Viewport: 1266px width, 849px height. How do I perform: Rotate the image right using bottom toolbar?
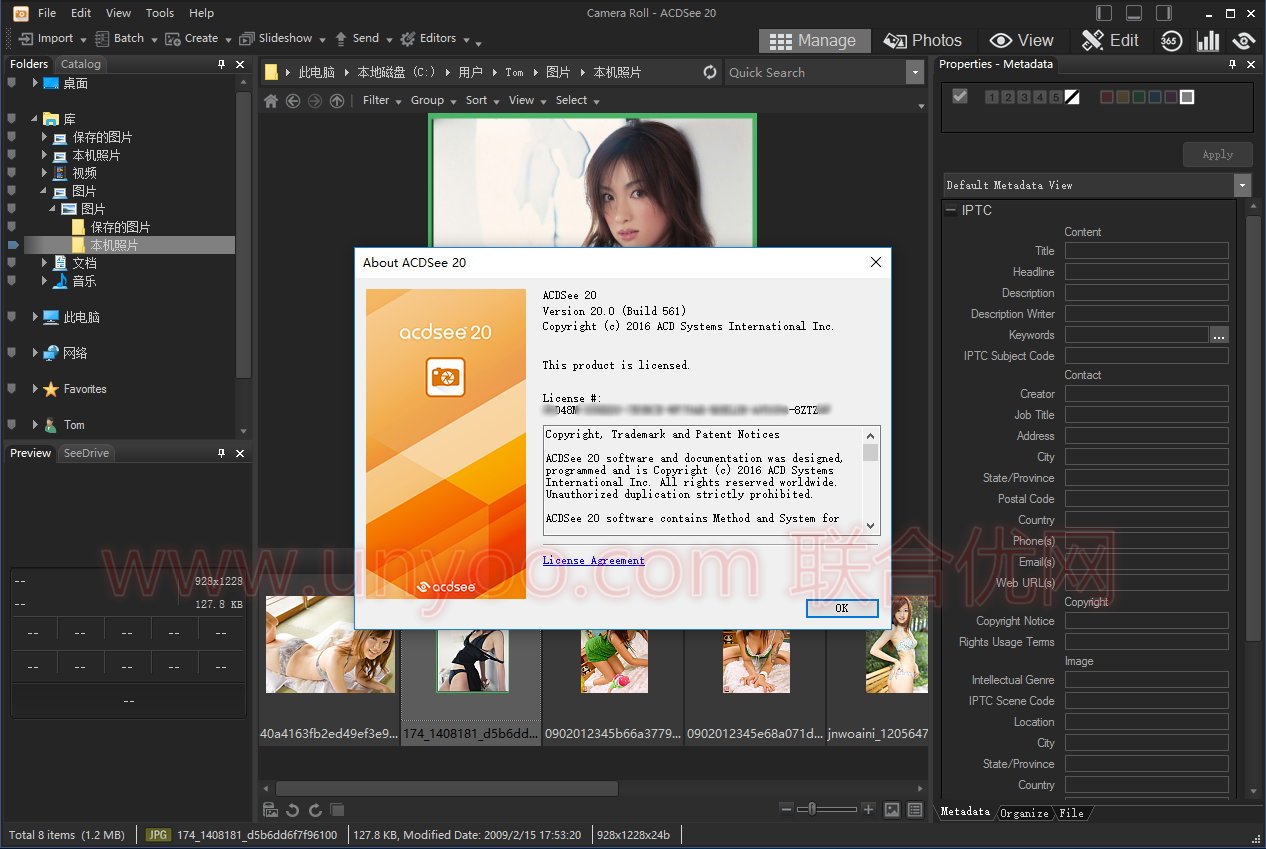pos(315,810)
